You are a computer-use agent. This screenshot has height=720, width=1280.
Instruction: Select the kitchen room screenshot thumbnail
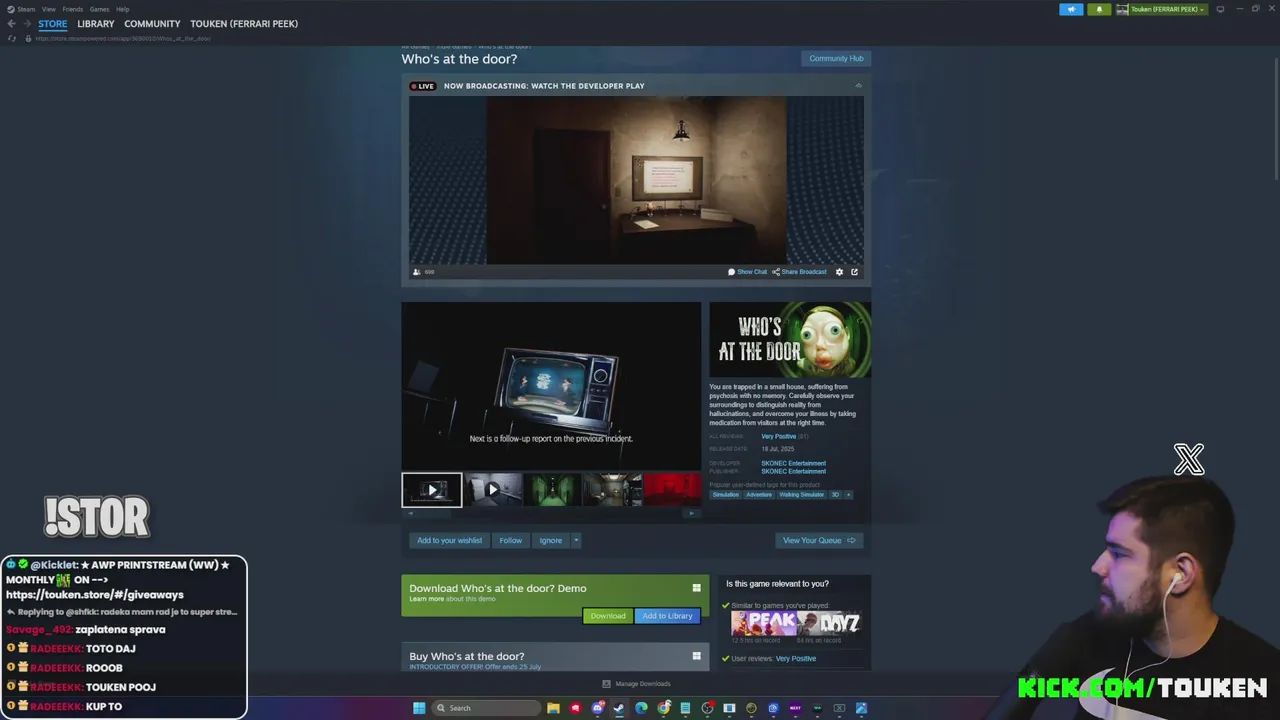pyautogui.click(x=613, y=490)
